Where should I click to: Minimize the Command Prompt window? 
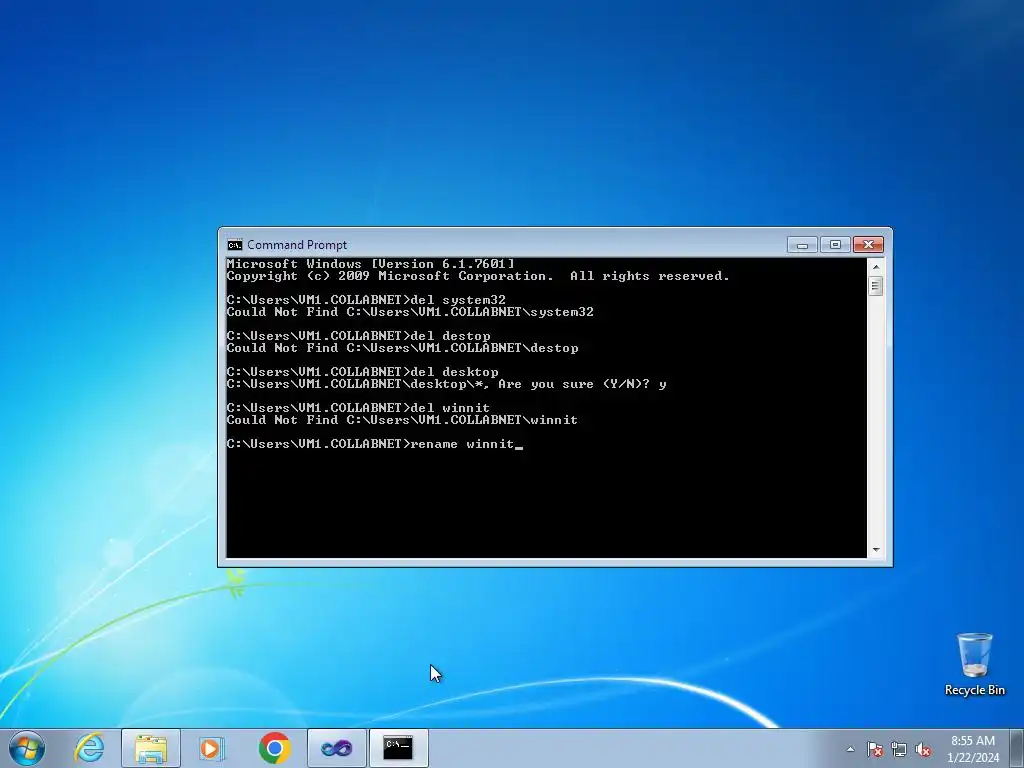803,245
